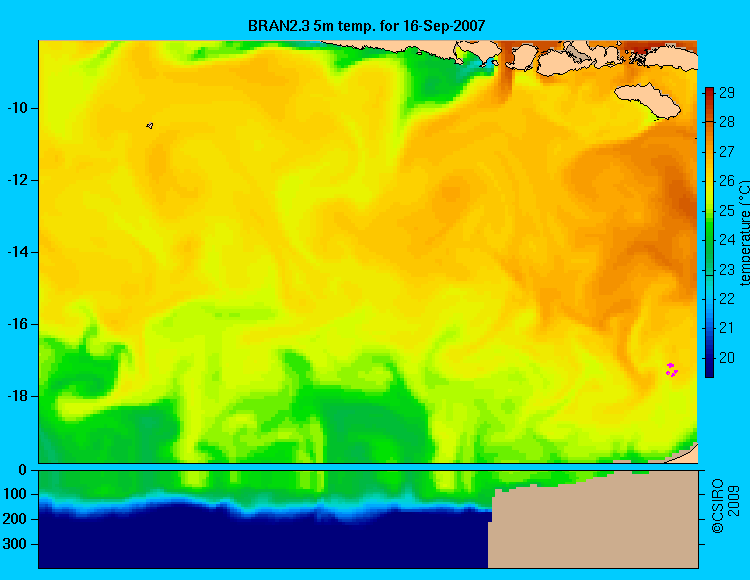Viewport: 750px width, 580px height.
Task: Click the 28 value on the colorbar
Action: point(727,122)
